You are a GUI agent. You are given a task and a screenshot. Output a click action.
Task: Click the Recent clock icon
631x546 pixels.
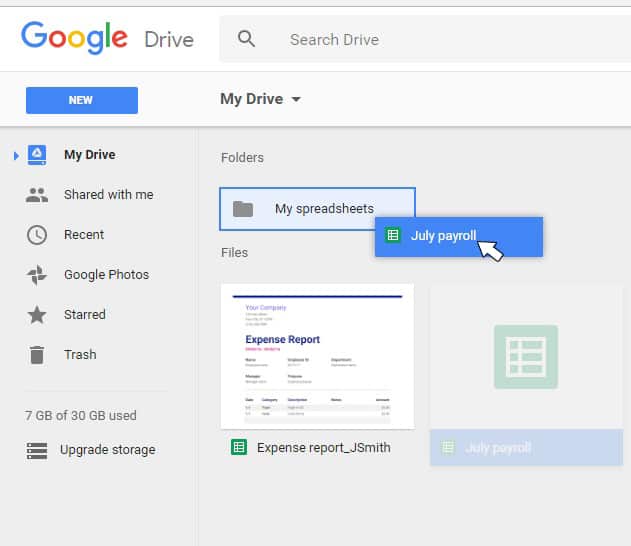(x=37, y=235)
